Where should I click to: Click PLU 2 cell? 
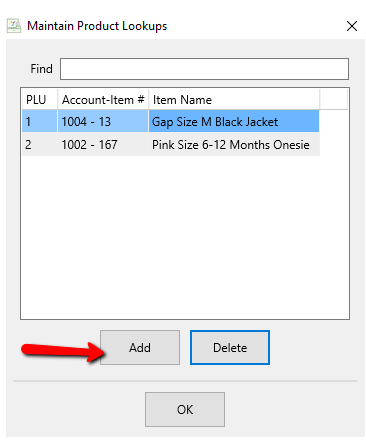click(40, 144)
